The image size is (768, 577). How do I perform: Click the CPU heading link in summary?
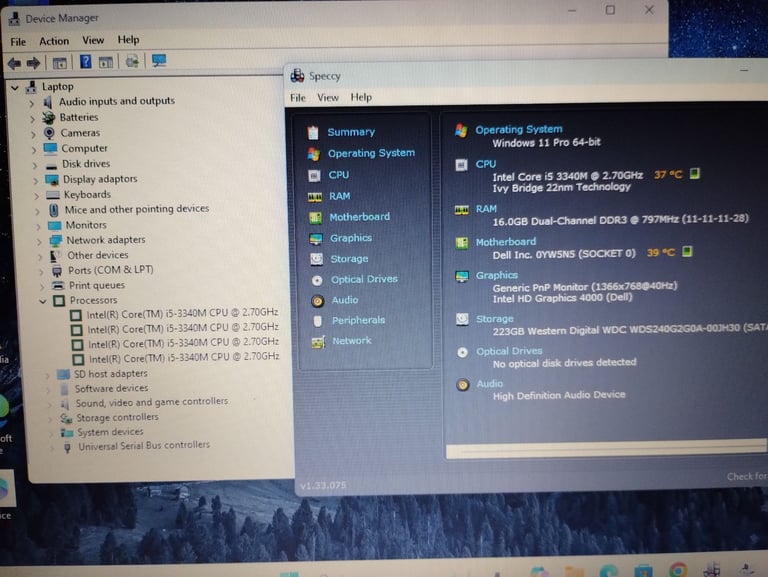[485, 164]
